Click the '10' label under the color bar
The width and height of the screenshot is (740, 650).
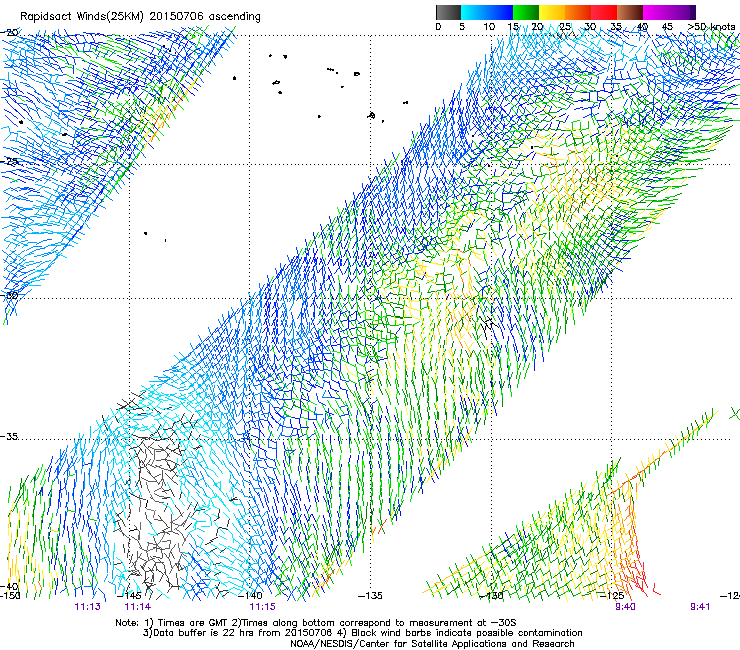489,26
